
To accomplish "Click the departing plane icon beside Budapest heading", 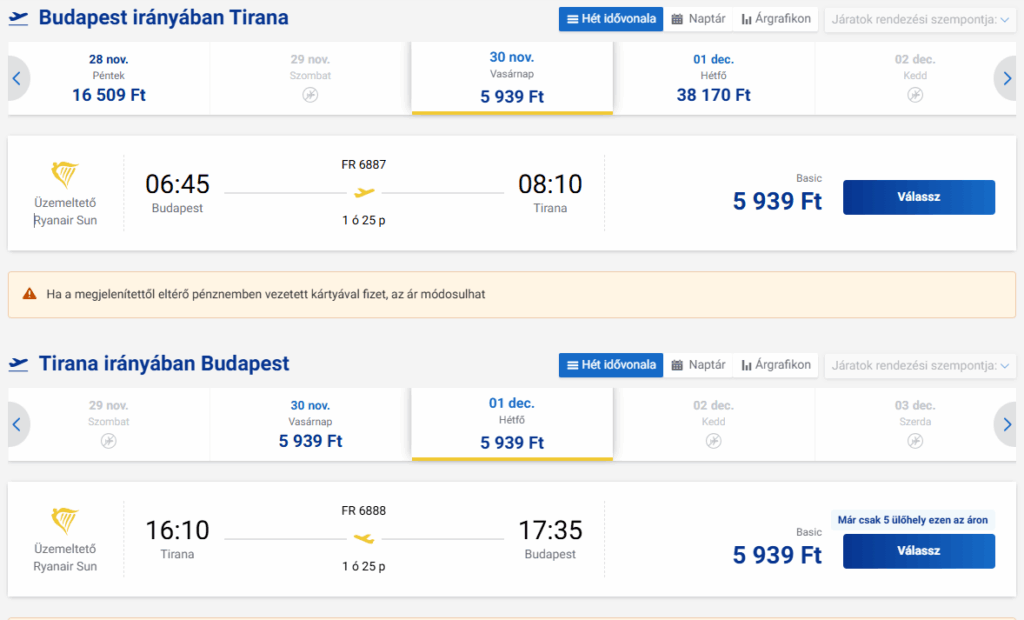I will [19, 18].
